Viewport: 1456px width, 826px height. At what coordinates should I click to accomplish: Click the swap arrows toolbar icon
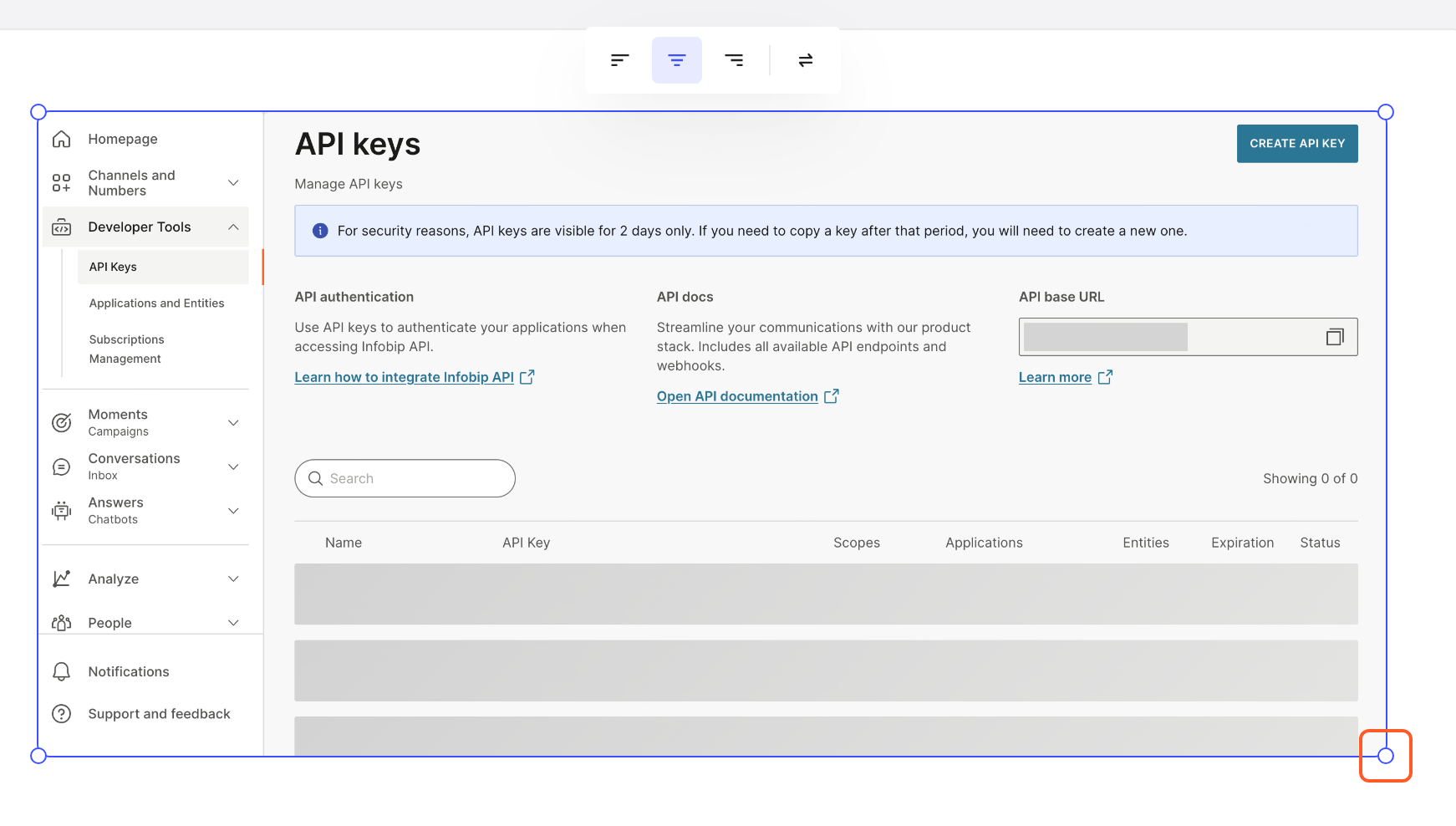(x=806, y=60)
